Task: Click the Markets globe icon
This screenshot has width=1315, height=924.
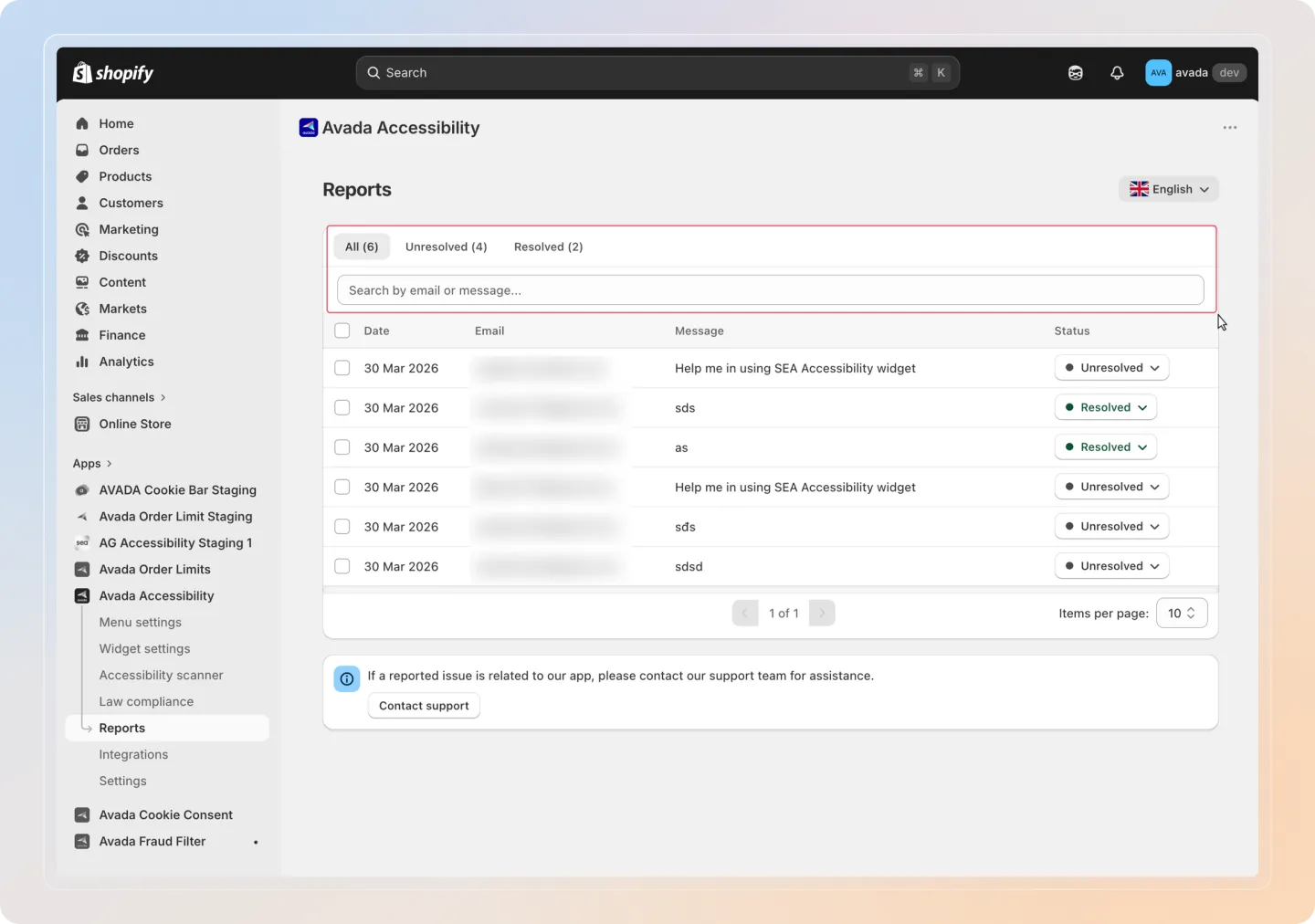Action: click(82, 309)
